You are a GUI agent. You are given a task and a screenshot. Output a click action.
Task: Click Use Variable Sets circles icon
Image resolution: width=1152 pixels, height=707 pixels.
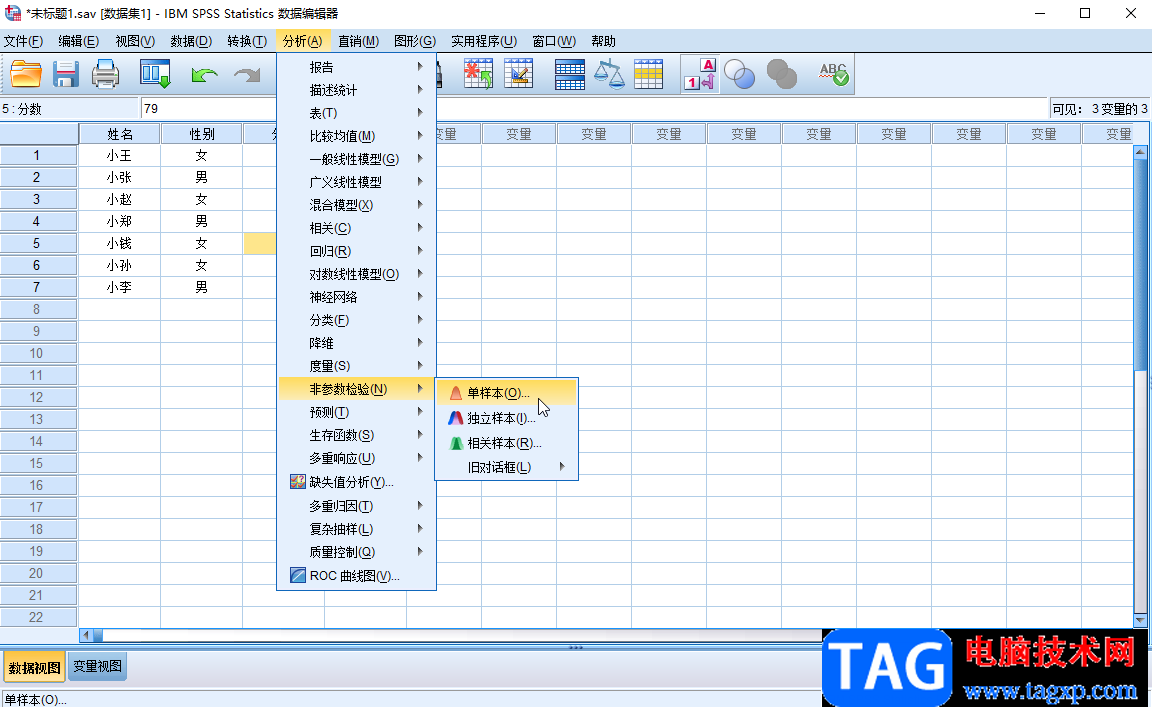(739, 74)
